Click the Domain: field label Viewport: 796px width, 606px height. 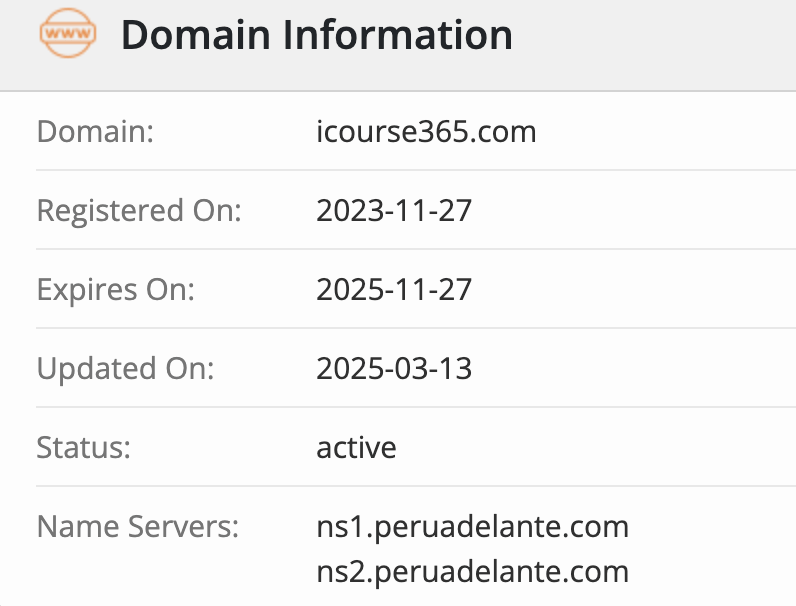tap(95, 132)
